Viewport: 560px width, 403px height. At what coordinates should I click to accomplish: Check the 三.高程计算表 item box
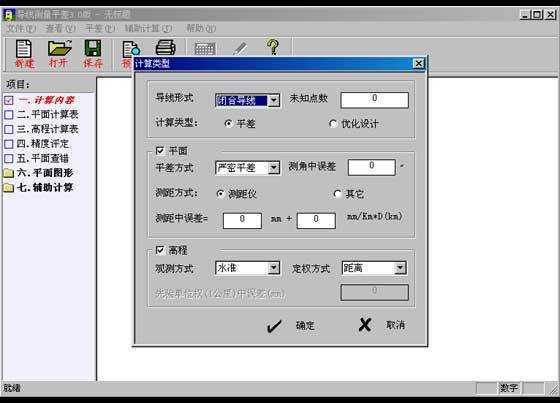pos(9,129)
